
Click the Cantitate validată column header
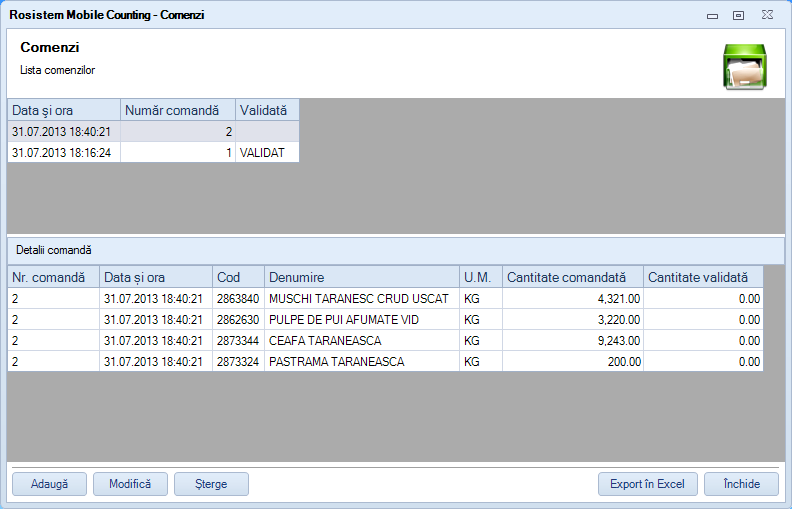point(702,277)
